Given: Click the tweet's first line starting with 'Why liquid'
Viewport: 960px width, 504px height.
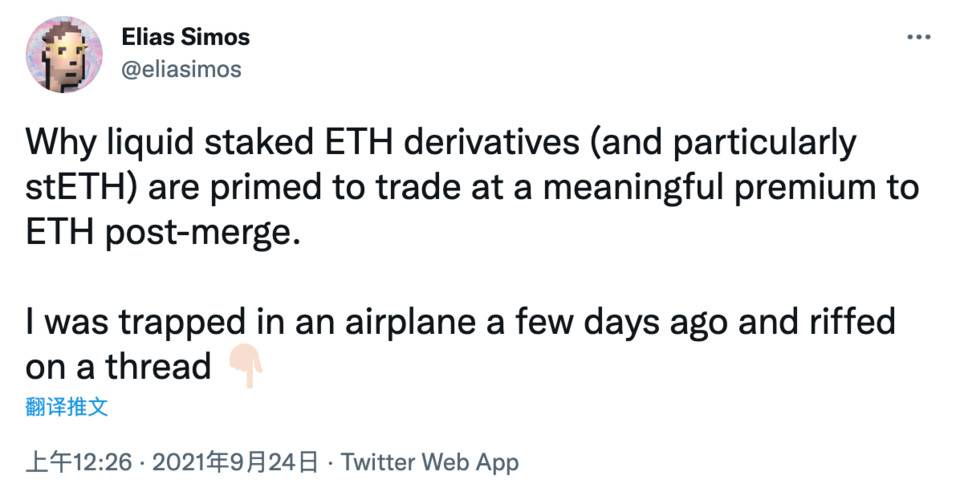Looking at the screenshot, I should coord(441,143).
